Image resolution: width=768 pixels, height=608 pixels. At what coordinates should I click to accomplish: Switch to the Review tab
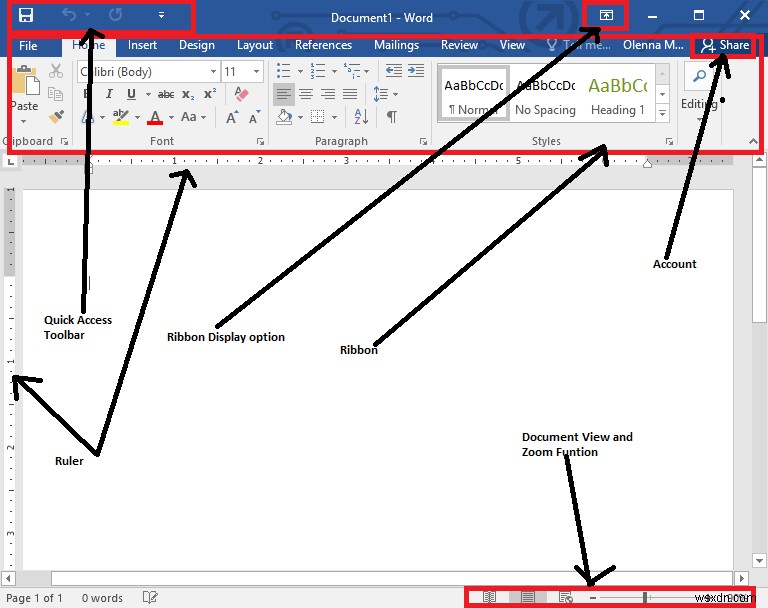tap(459, 45)
